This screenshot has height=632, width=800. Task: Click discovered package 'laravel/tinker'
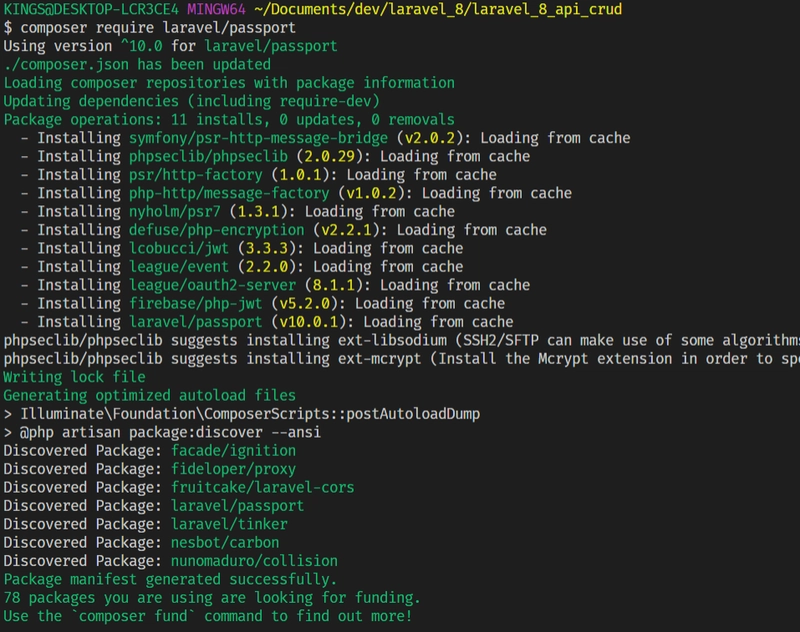[x=229, y=524]
